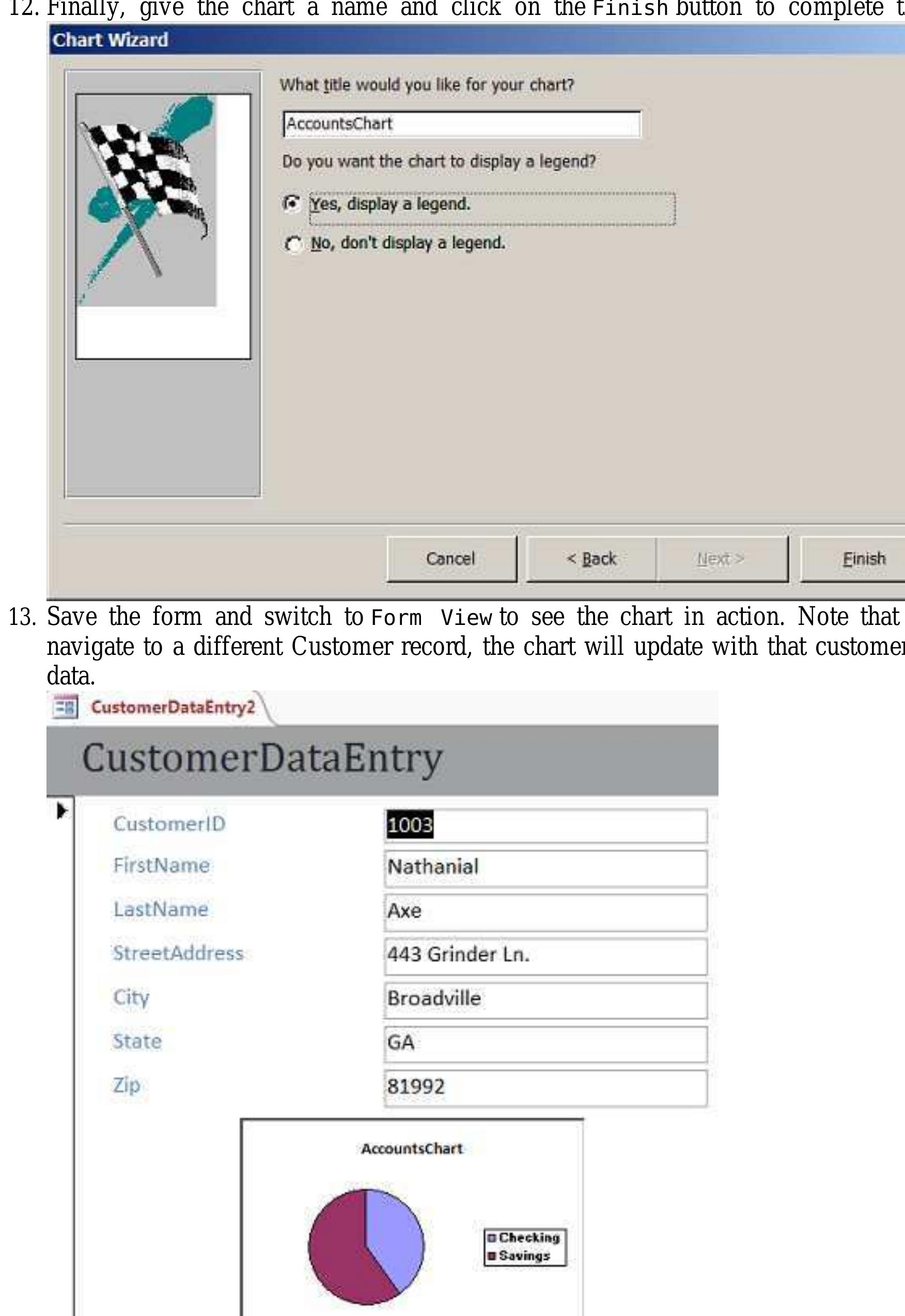Click the State field showing GA
The width and height of the screenshot is (905, 1316).
click(x=545, y=1043)
